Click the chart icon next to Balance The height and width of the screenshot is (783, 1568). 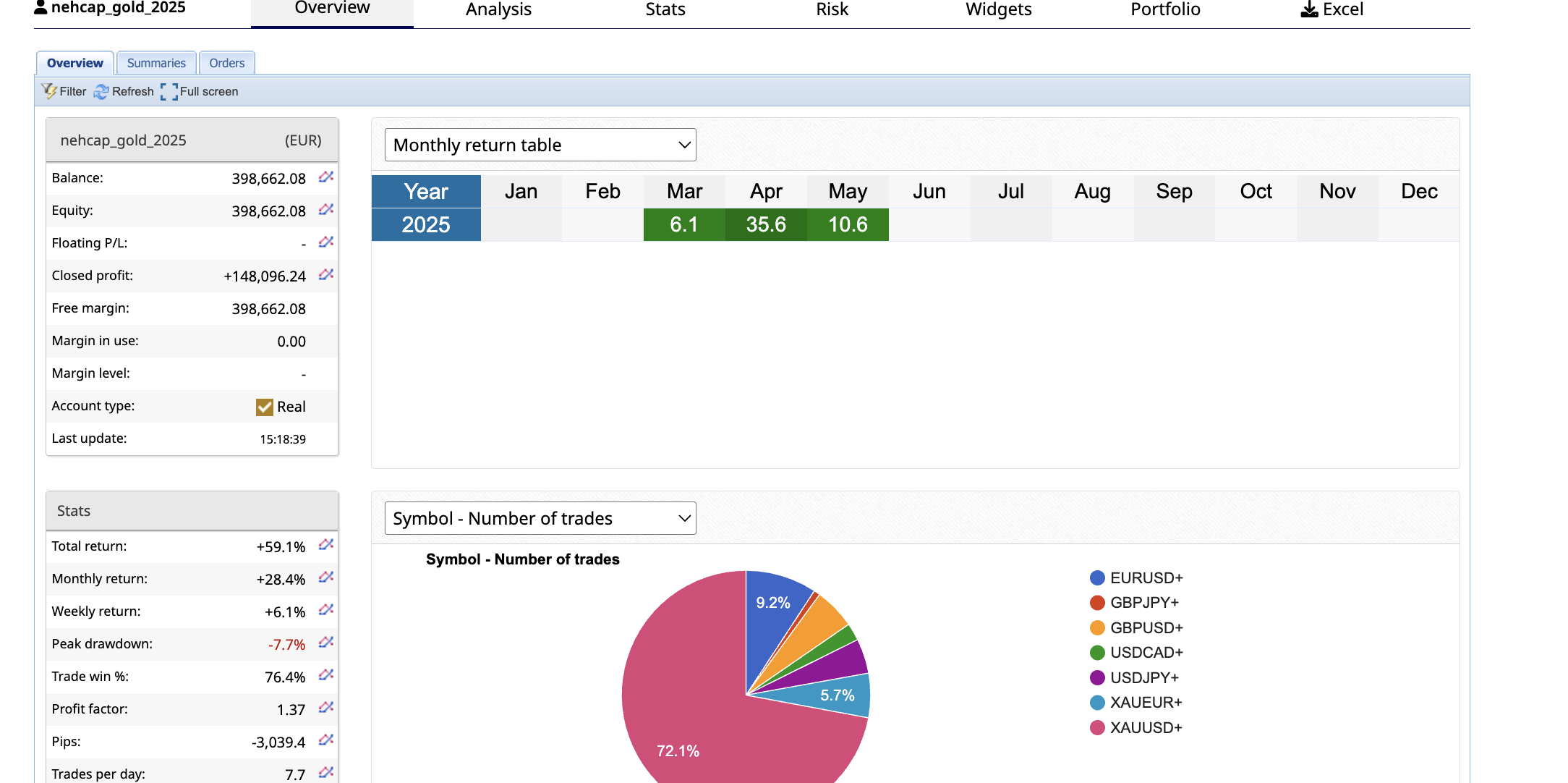pyautogui.click(x=326, y=177)
